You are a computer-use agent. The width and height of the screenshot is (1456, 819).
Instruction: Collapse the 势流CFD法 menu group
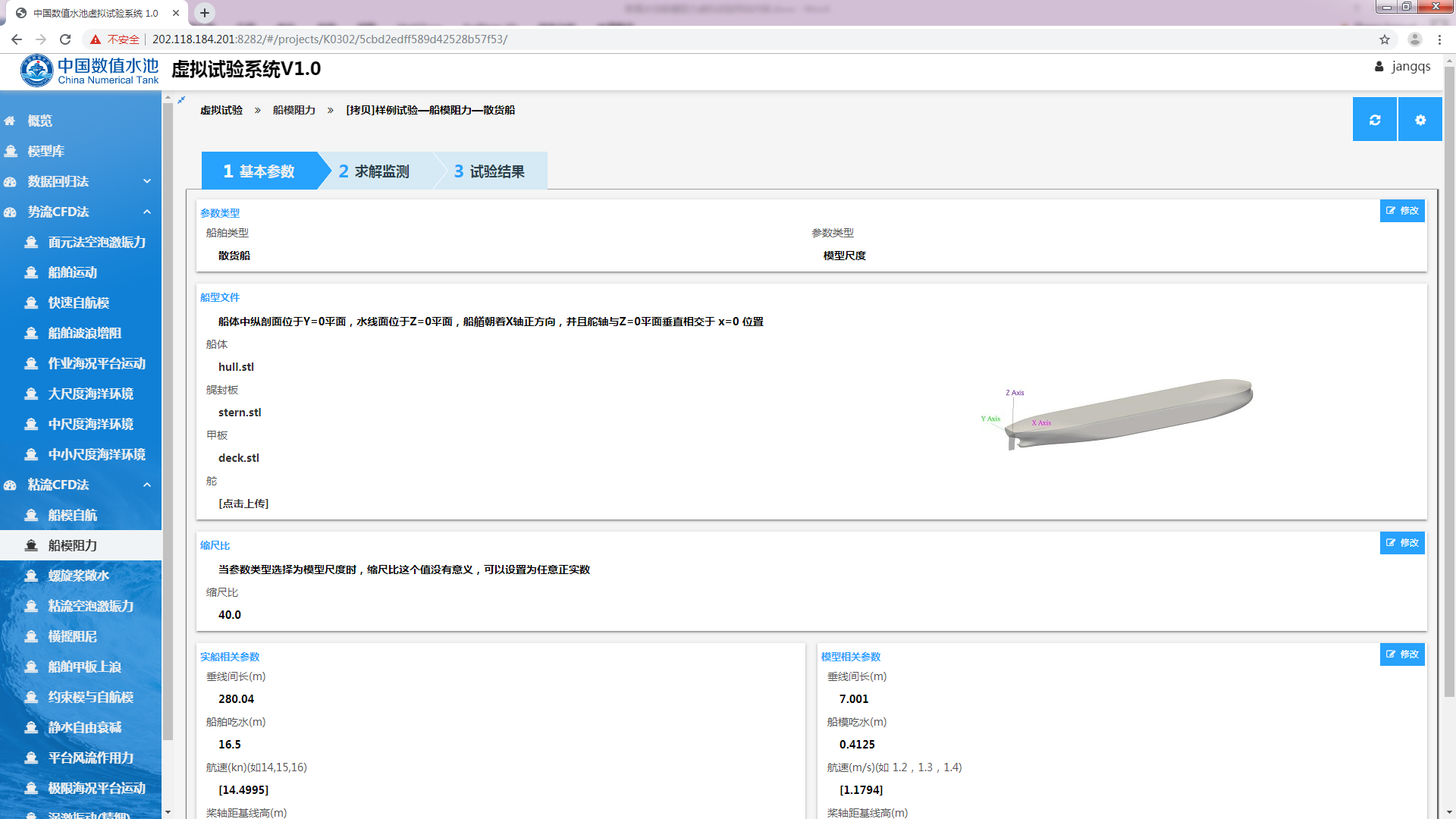click(147, 212)
